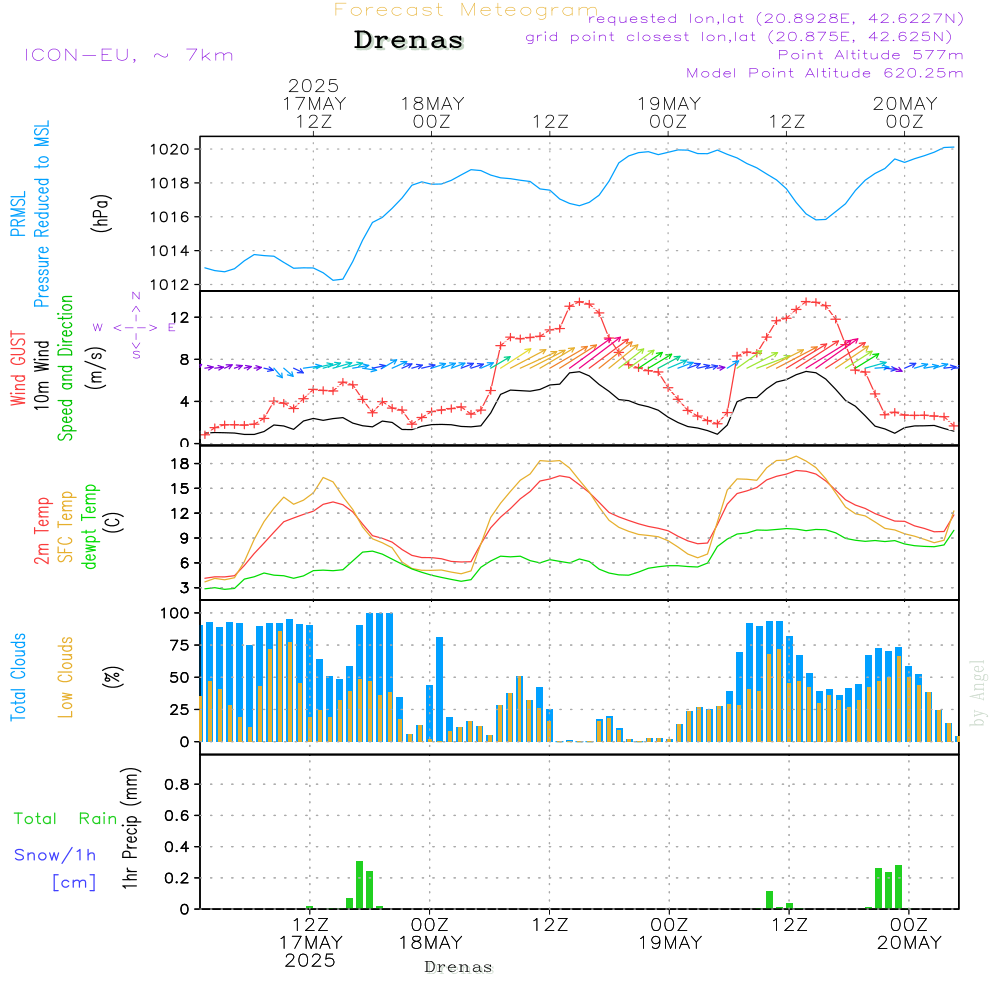The width and height of the screenshot is (1000, 1000).
Task: Click the wind direction compass rose
Action: point(135,326)
